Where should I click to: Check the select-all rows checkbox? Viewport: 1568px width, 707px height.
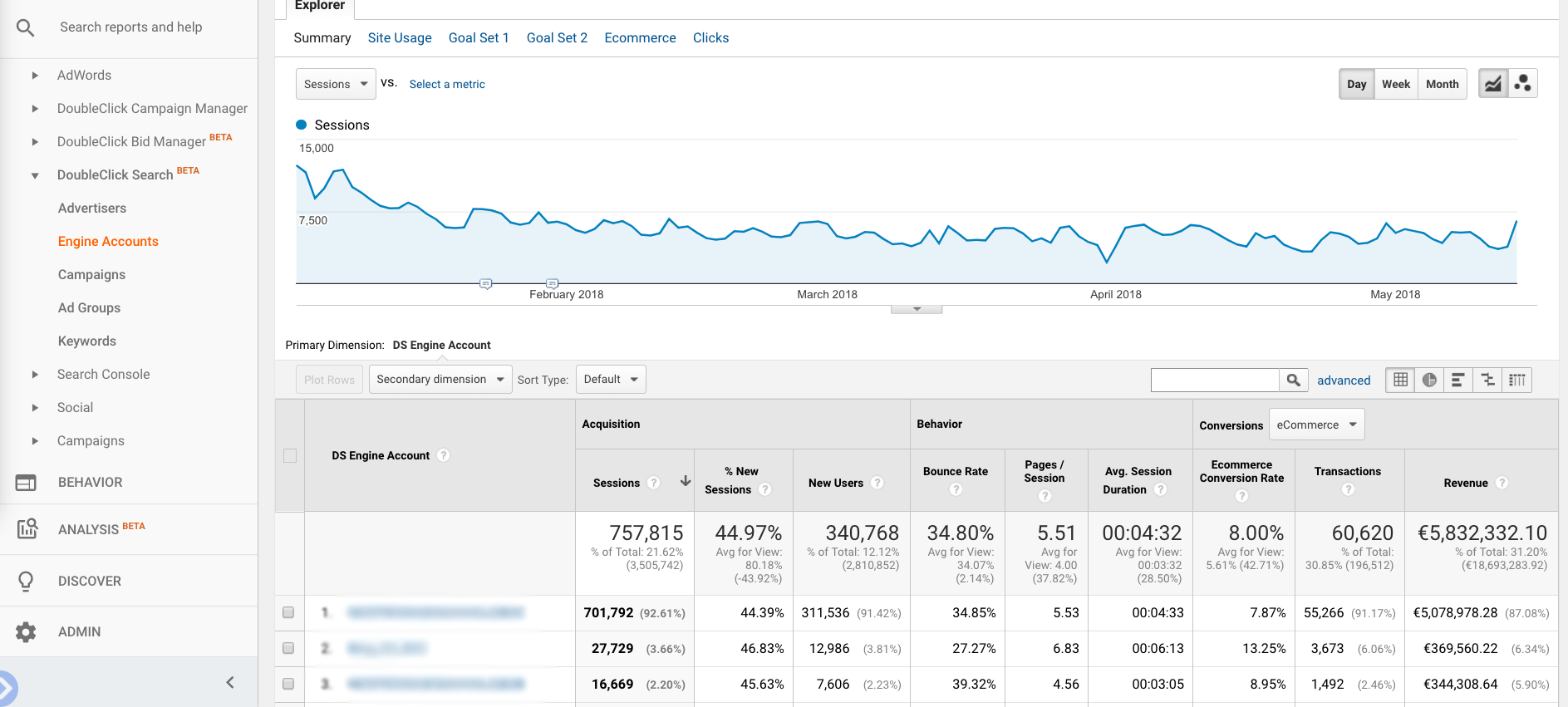[x=290, y=455]
